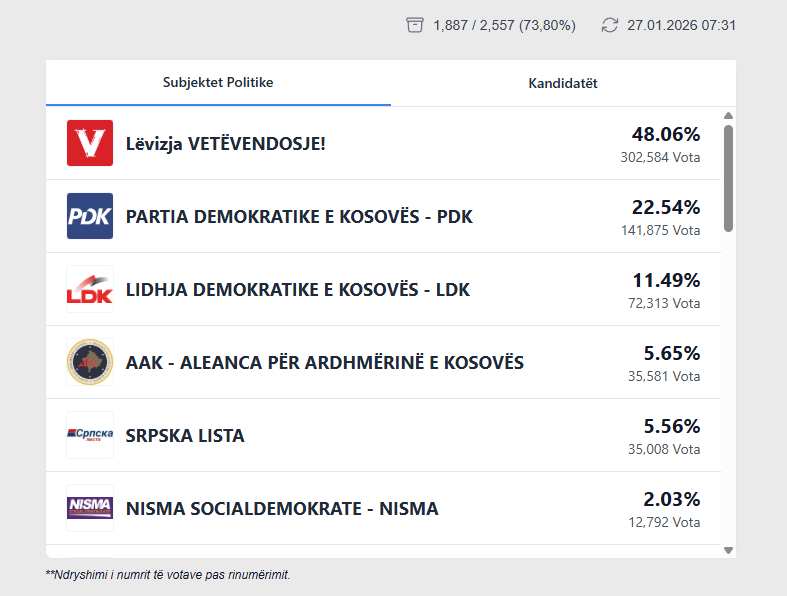Viewport: 787px width, 596px height.
Task: Open LIDHJA DEMOKRATIKE E KOSOVËS - LDK entry
Action: click(298, 290)
